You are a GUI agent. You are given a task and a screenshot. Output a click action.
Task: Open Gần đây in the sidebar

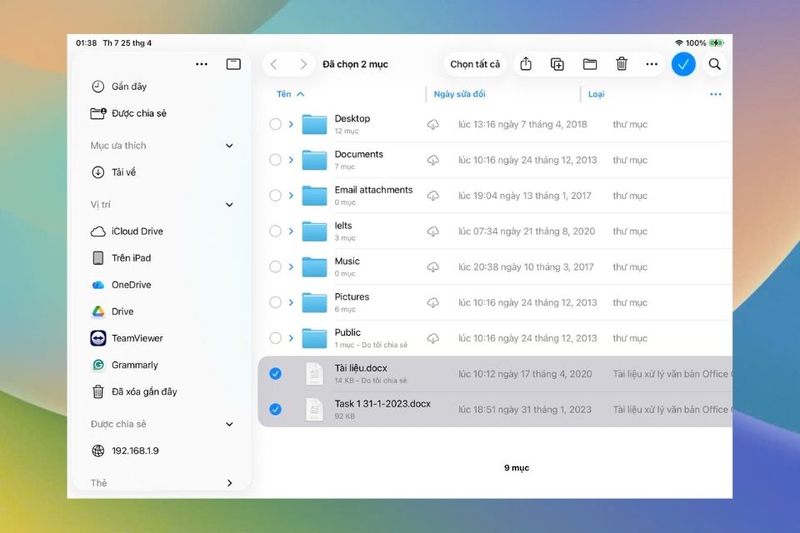click(119, 87)
